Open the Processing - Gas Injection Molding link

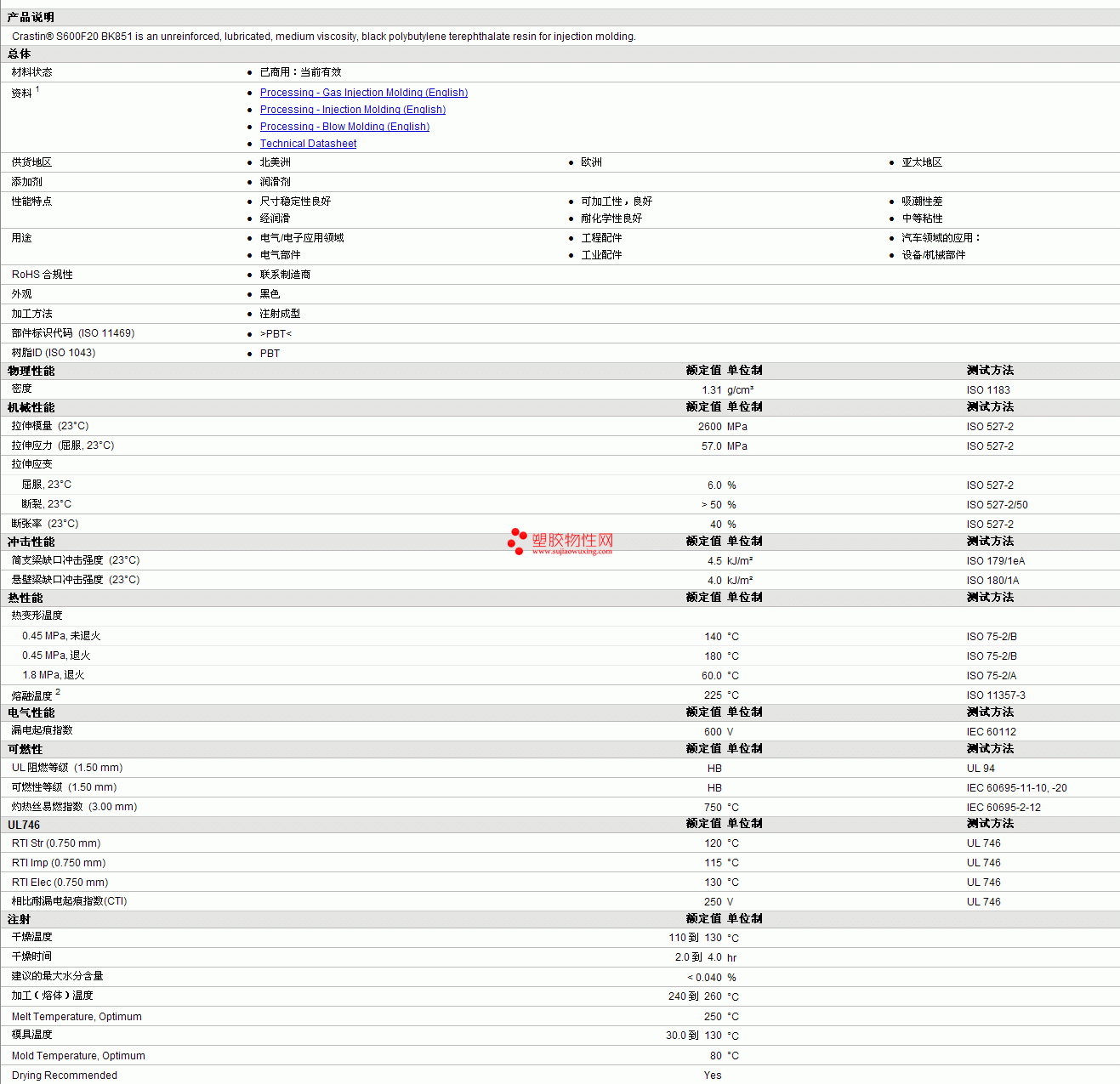click(x=364, y=93)
